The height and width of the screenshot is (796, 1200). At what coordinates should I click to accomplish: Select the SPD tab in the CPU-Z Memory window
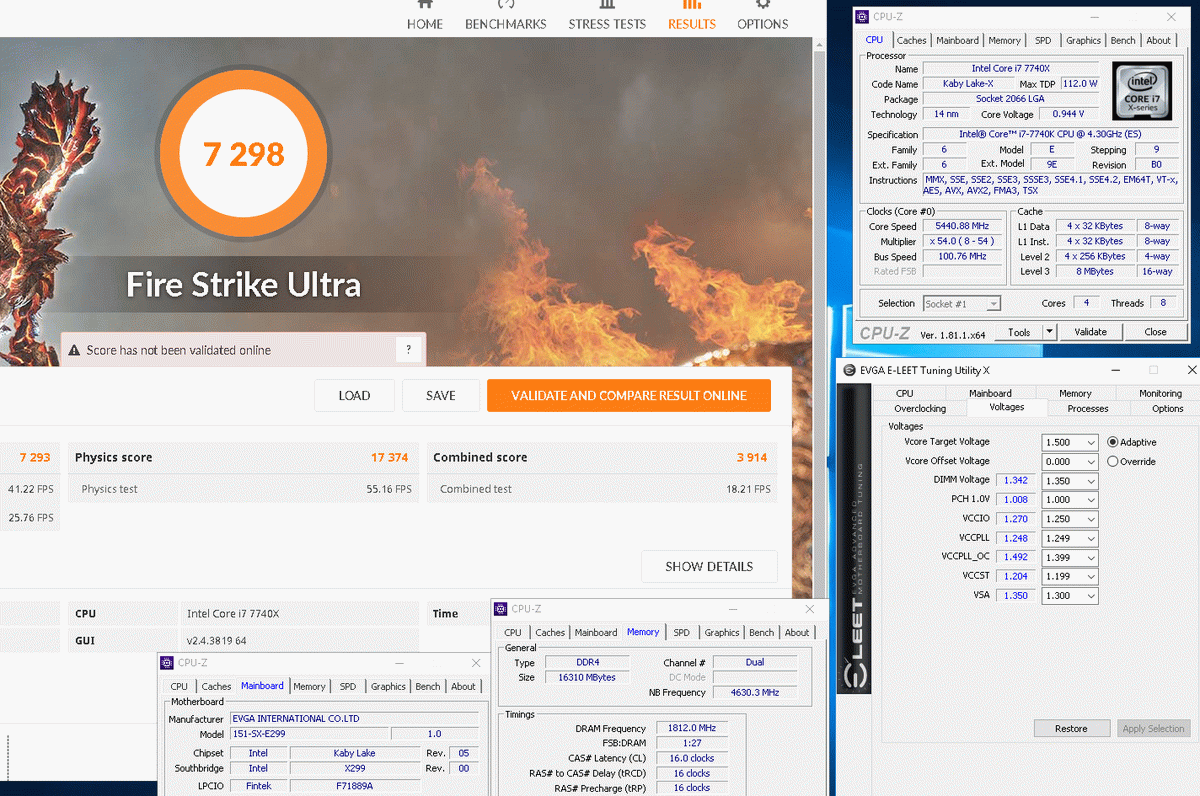tap(681, 632)
